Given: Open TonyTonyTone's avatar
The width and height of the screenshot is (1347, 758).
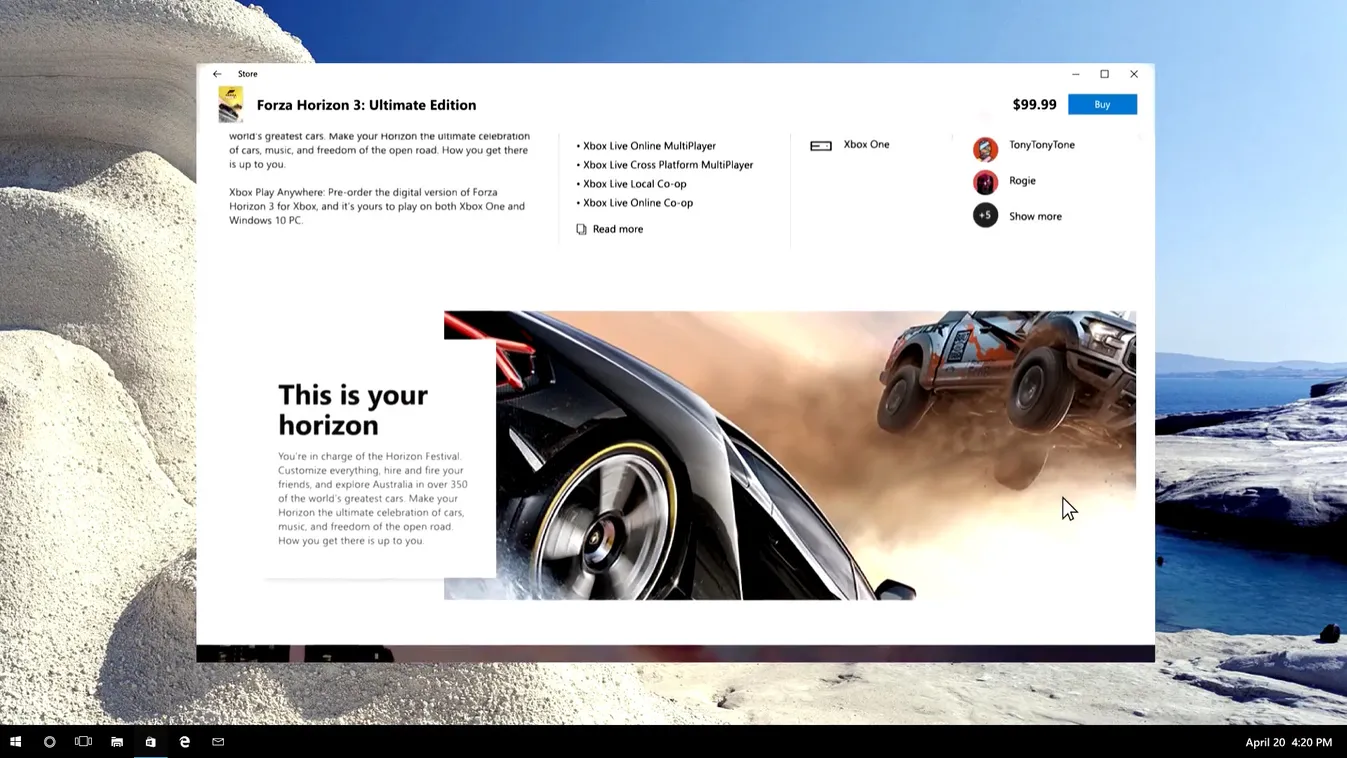Looking at the screenshot, I should (x=985, y=149).
